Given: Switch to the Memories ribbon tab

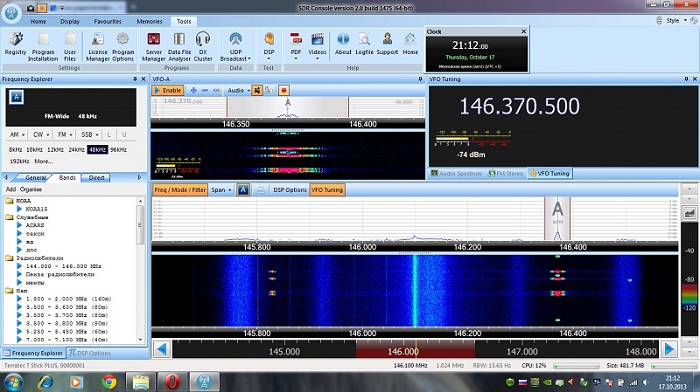Looking at the screenshot, I should (x=149, y=21).
